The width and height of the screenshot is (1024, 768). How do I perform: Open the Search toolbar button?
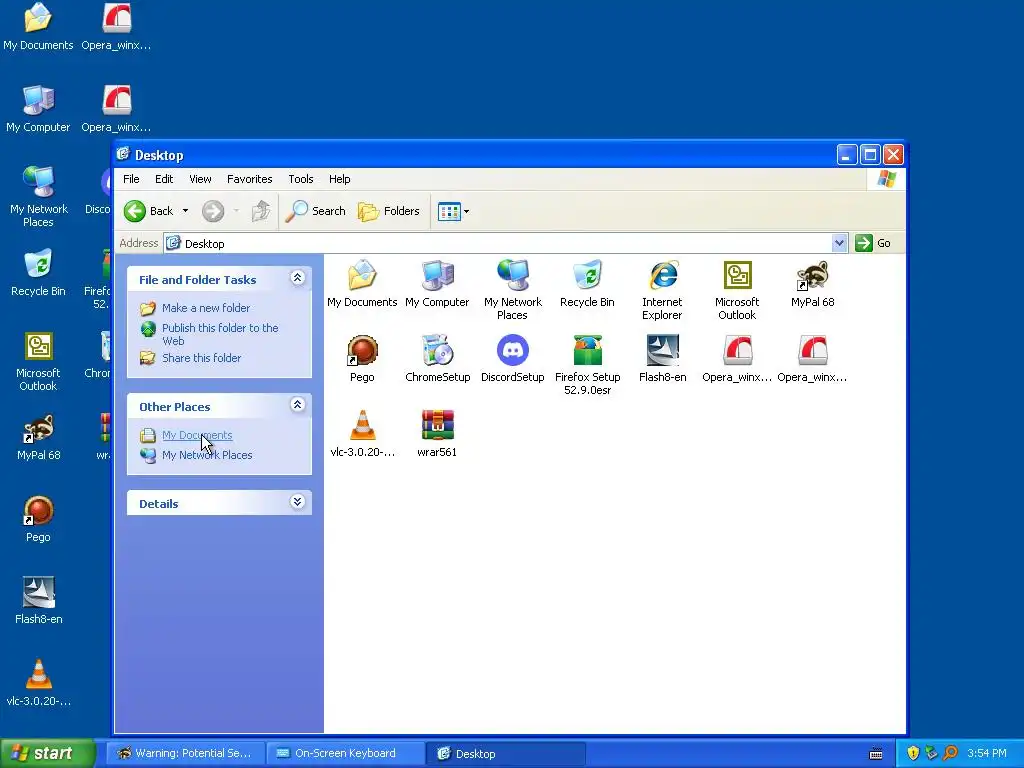click(x=316, y=211)
